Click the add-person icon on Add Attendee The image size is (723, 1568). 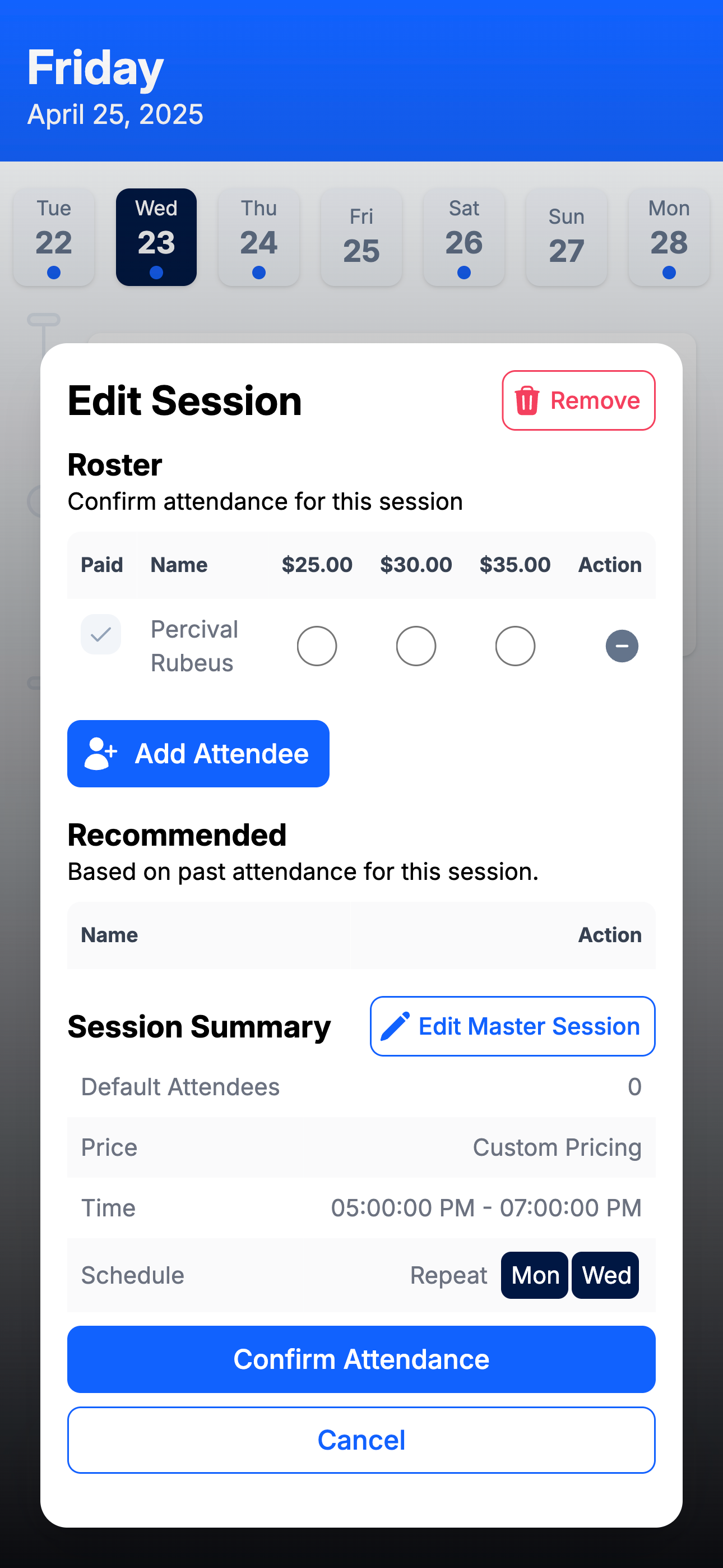[x=100, y=754]
